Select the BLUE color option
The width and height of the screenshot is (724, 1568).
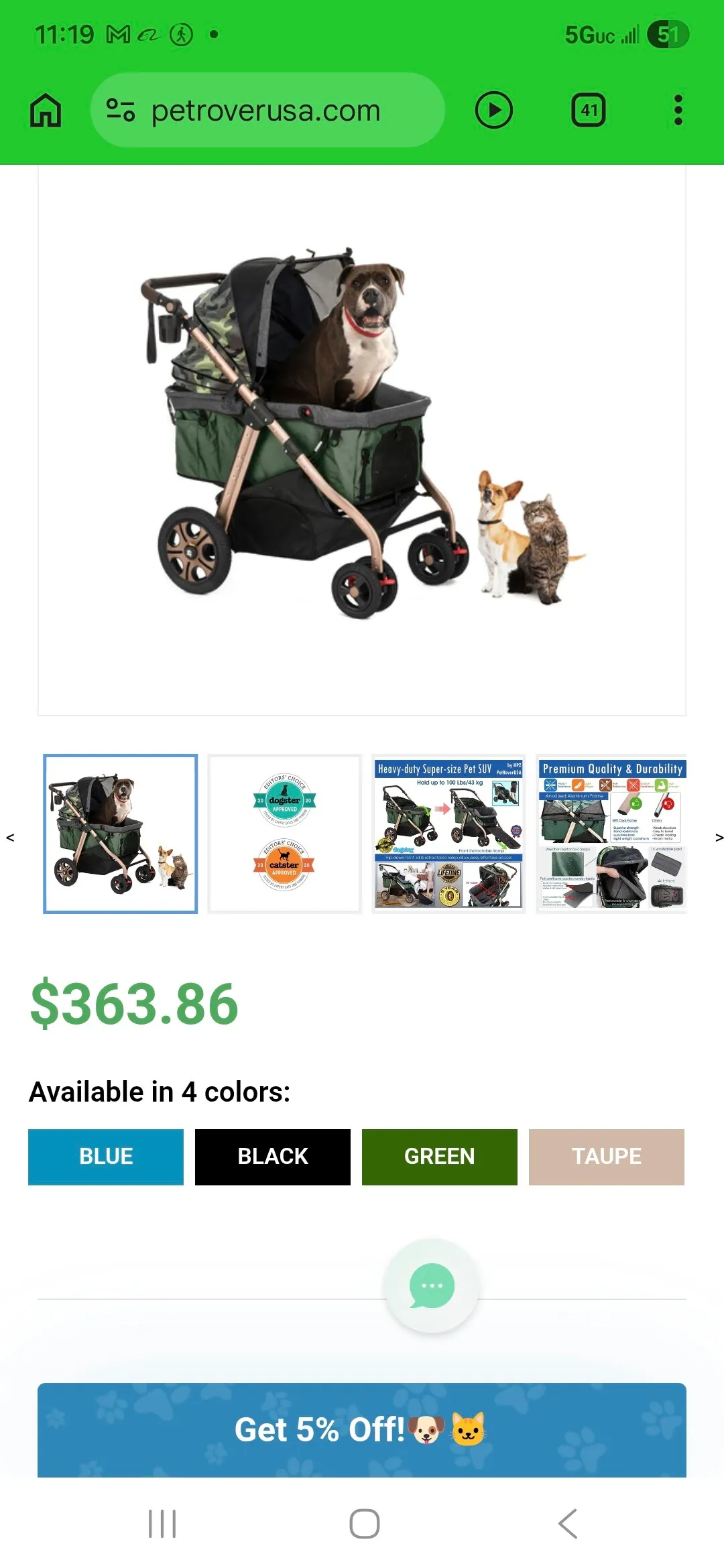click(106, 1157)
